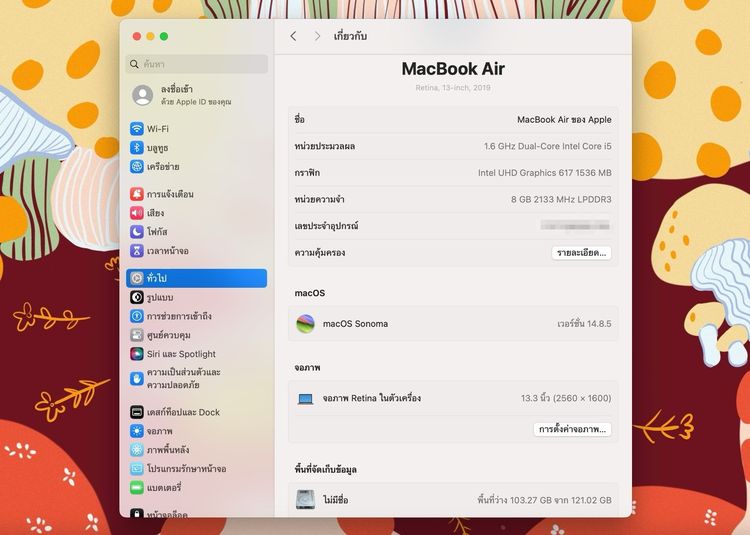Open the Displays (จอภาพ) sun icon in sidebar
This screenshot has height=535, width=750.
pos(137,431)
